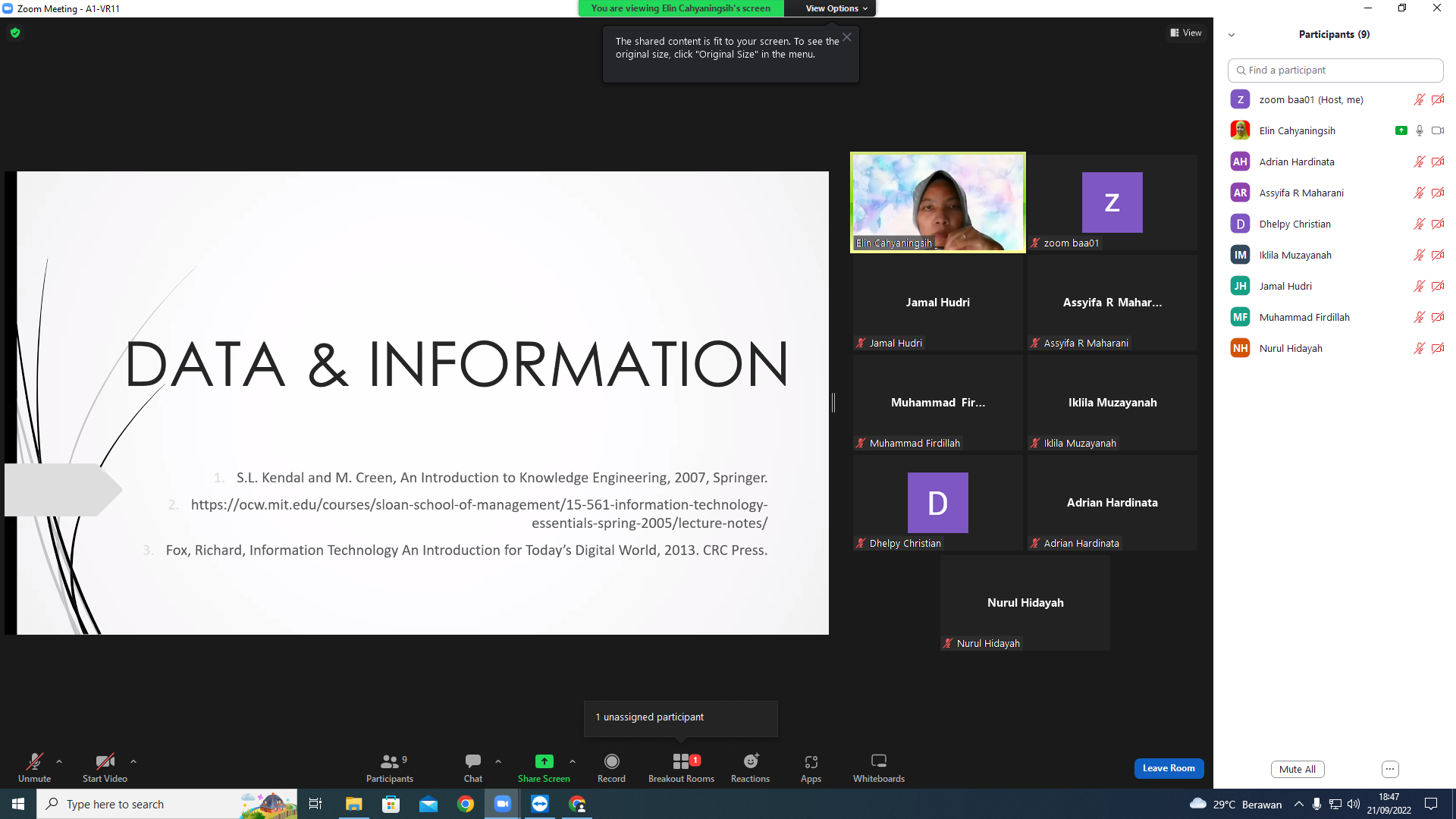Open the Reactions menu
Viewport: 1456px width, 819px height.
(x=750, y=767)
